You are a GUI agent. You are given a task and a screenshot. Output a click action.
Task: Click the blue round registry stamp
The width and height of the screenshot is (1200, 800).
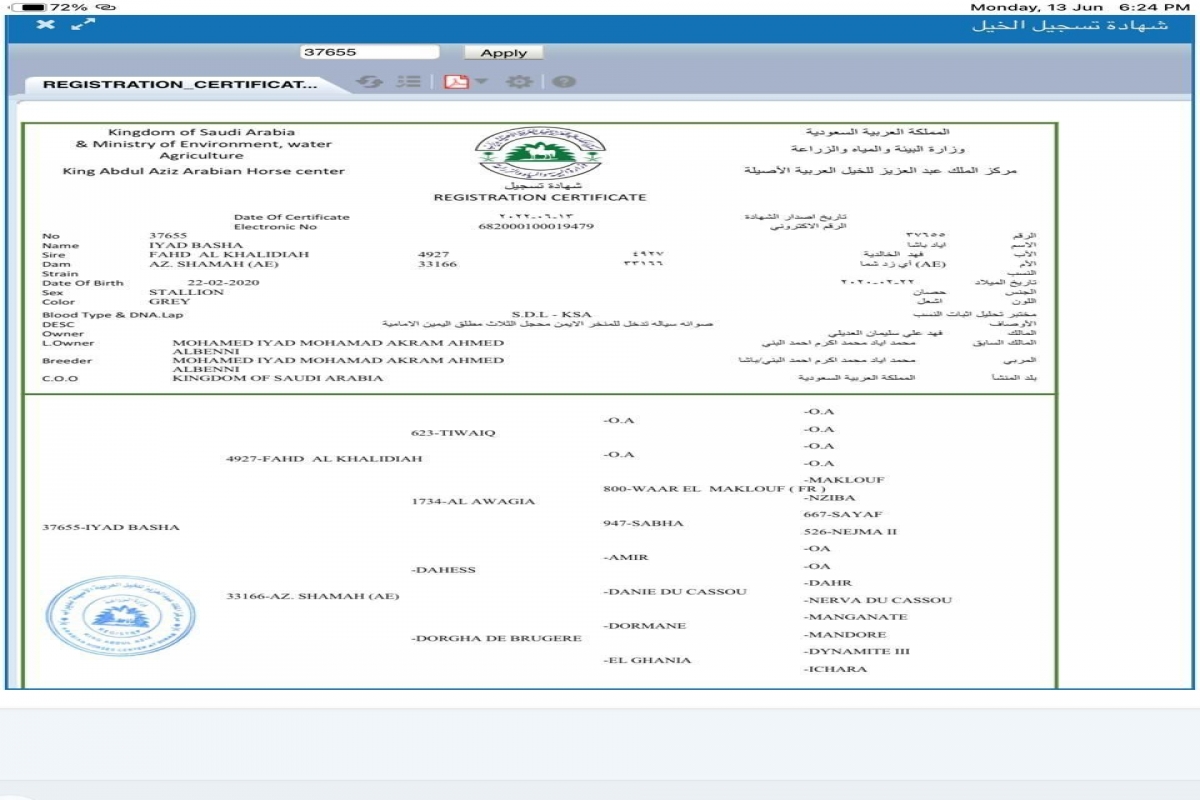[120, 616]
